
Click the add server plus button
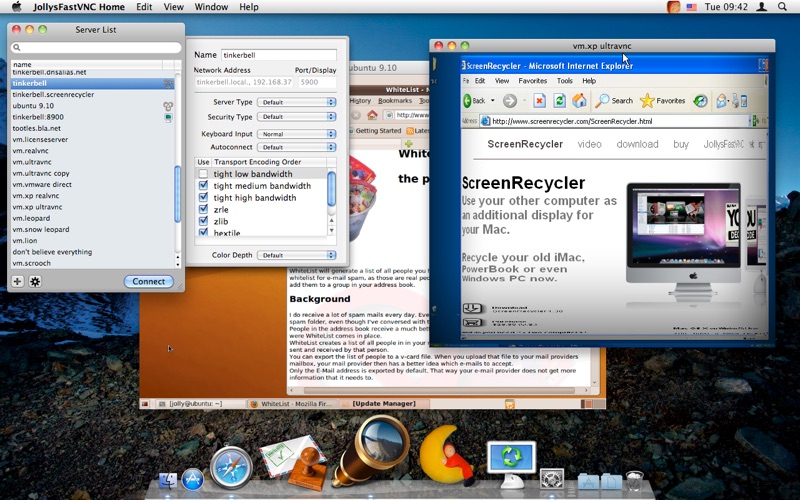pos(17,282)
